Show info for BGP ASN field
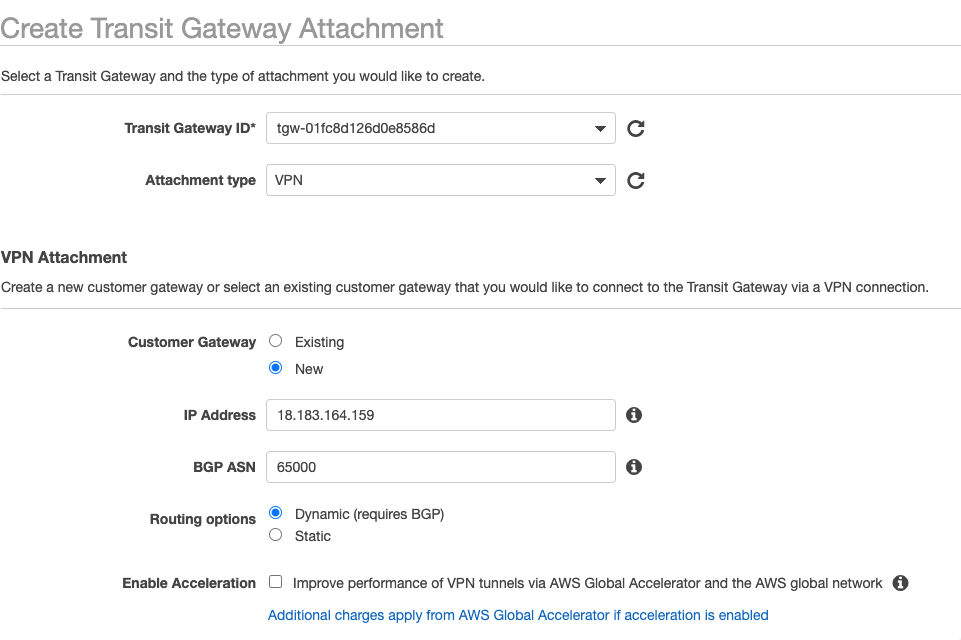 (x=634, y=467)
